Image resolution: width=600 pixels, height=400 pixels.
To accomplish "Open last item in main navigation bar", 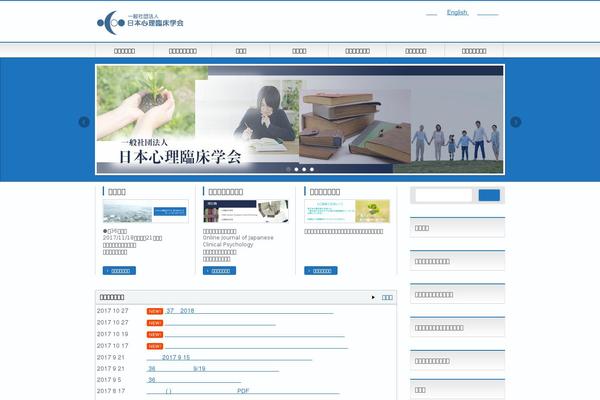I will tap(474, 51).
